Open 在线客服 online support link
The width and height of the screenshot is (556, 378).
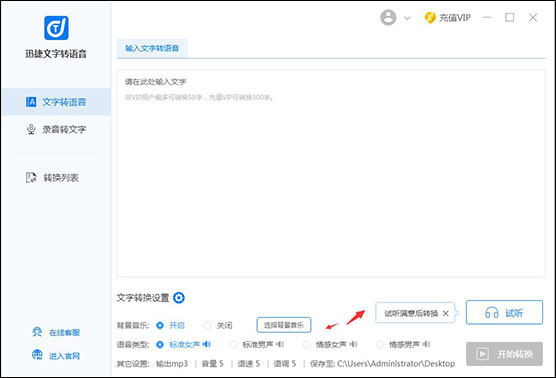[x=56, y=332]
